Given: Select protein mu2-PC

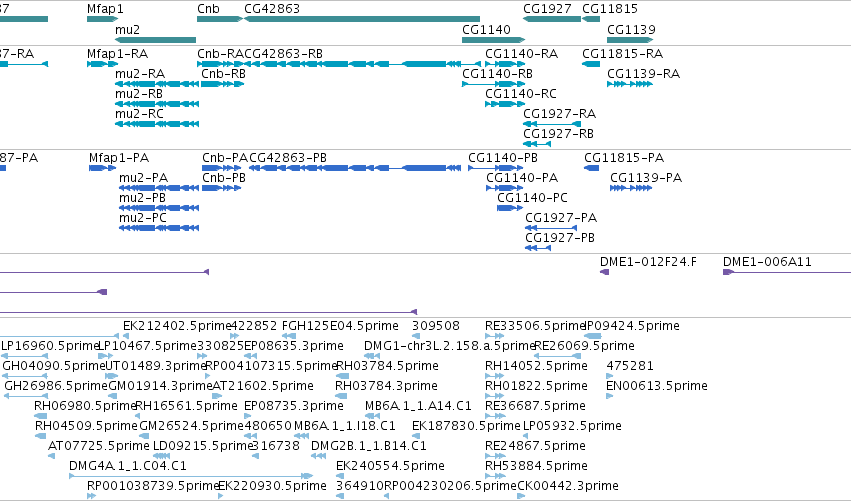Looking at the screenshot, I should point(143,218).
